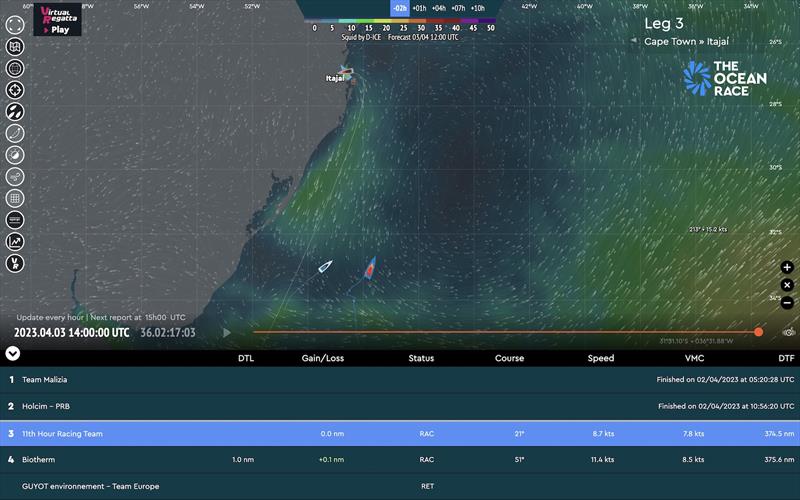Click the 36.02:17:03 elapsed time
Viewport: 800px width, 500px height.
(x=168, y=333)
